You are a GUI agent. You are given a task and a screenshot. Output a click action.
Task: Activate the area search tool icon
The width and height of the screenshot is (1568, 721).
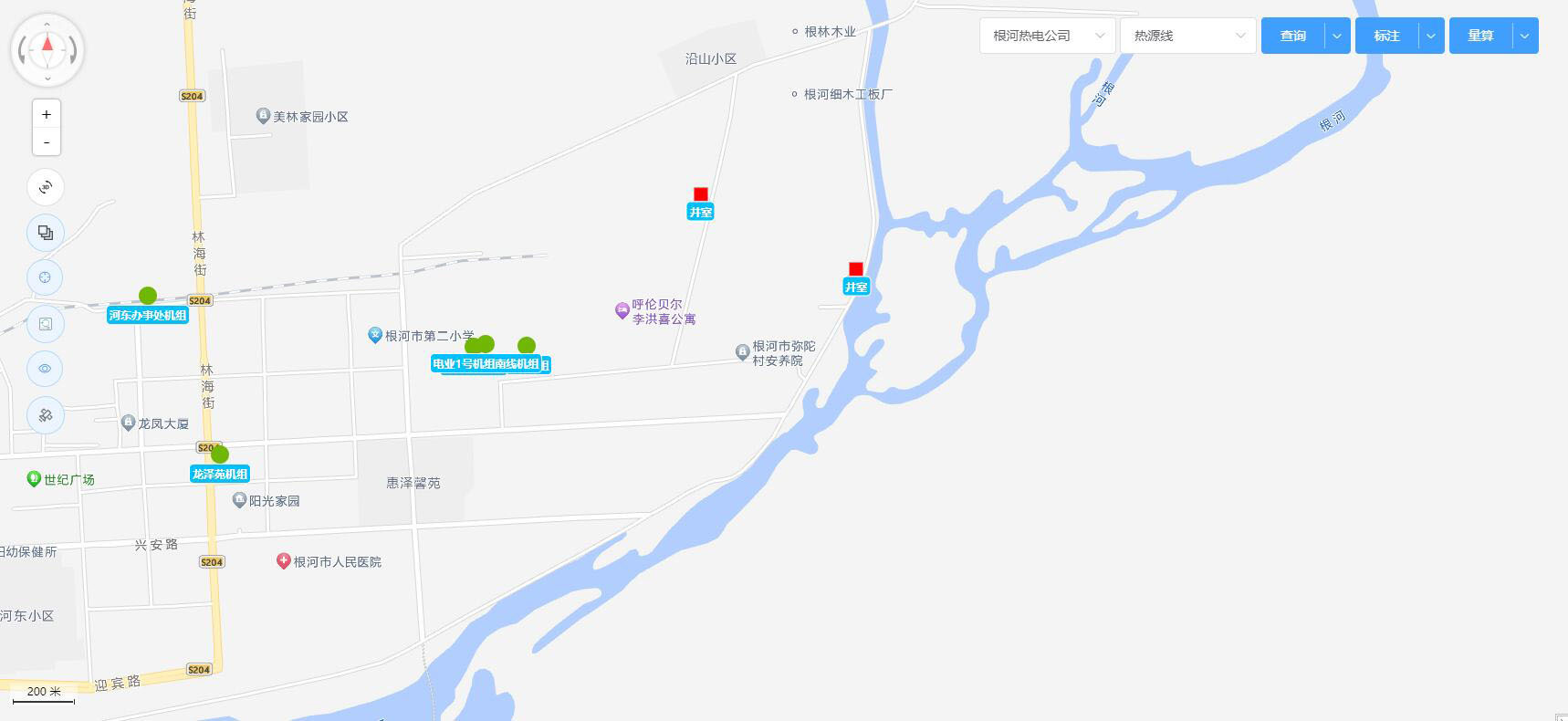(46, 323)
